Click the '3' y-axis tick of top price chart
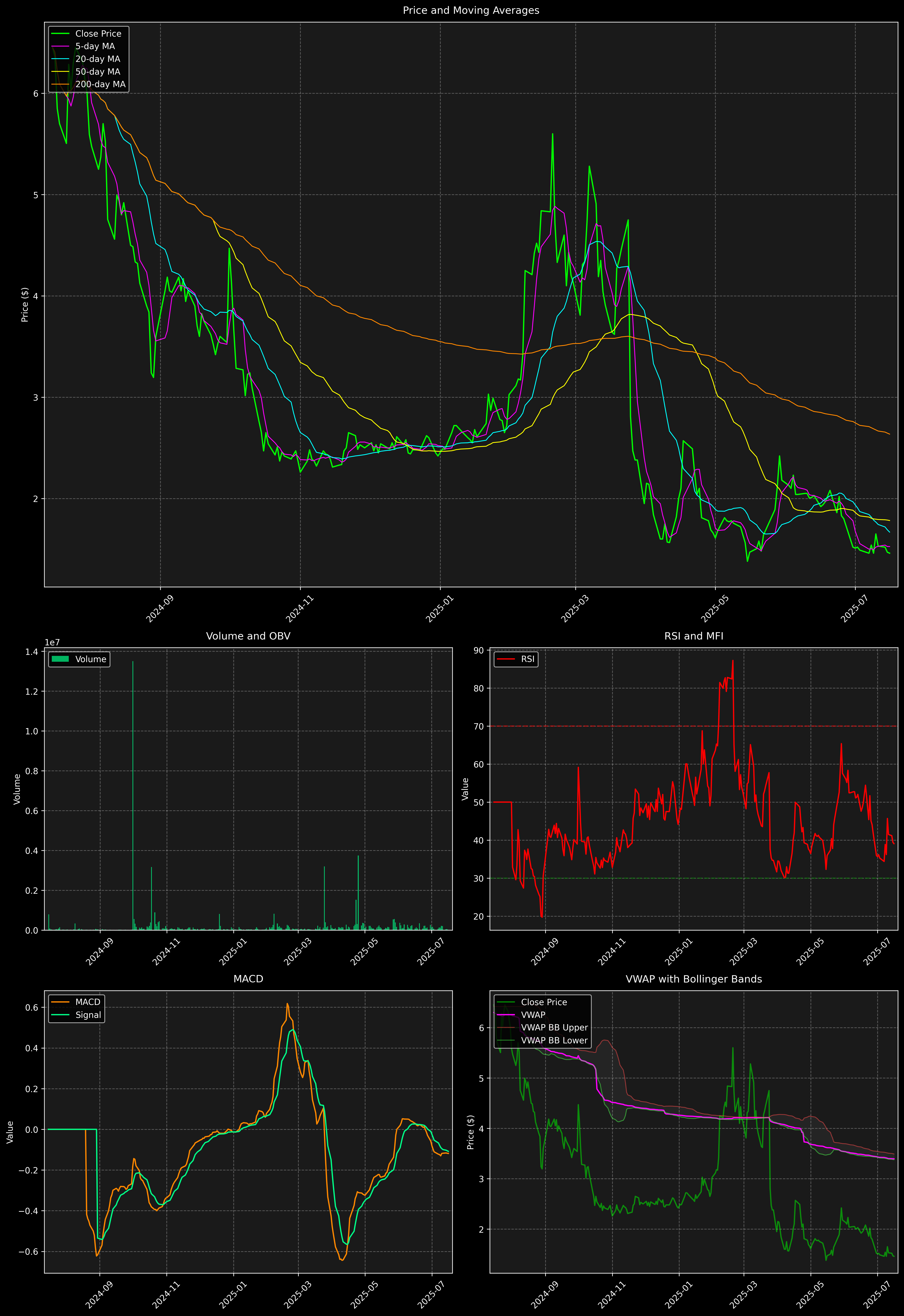 [x=36, y=398]
